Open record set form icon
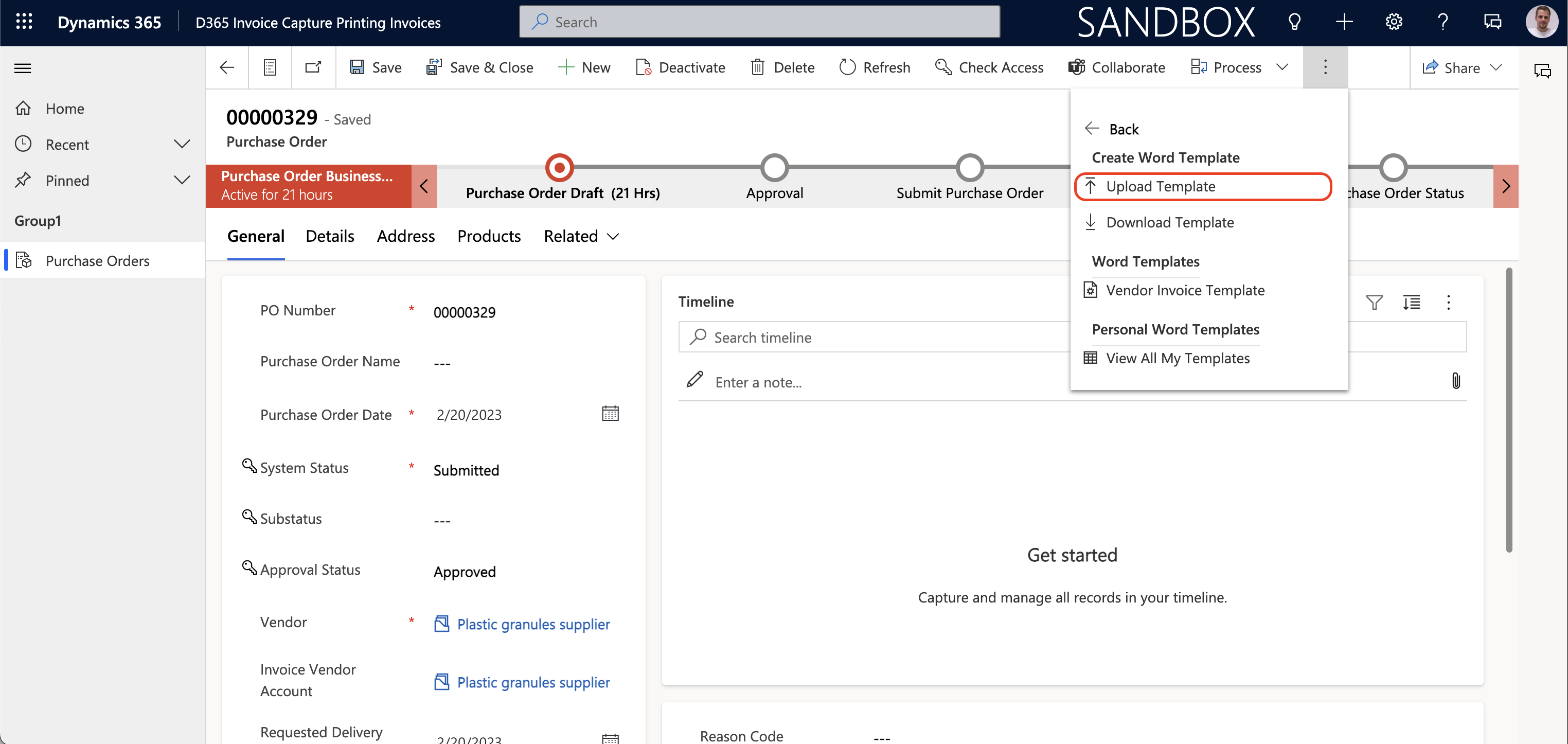1568x744 pixels. [x=270, y=67]
